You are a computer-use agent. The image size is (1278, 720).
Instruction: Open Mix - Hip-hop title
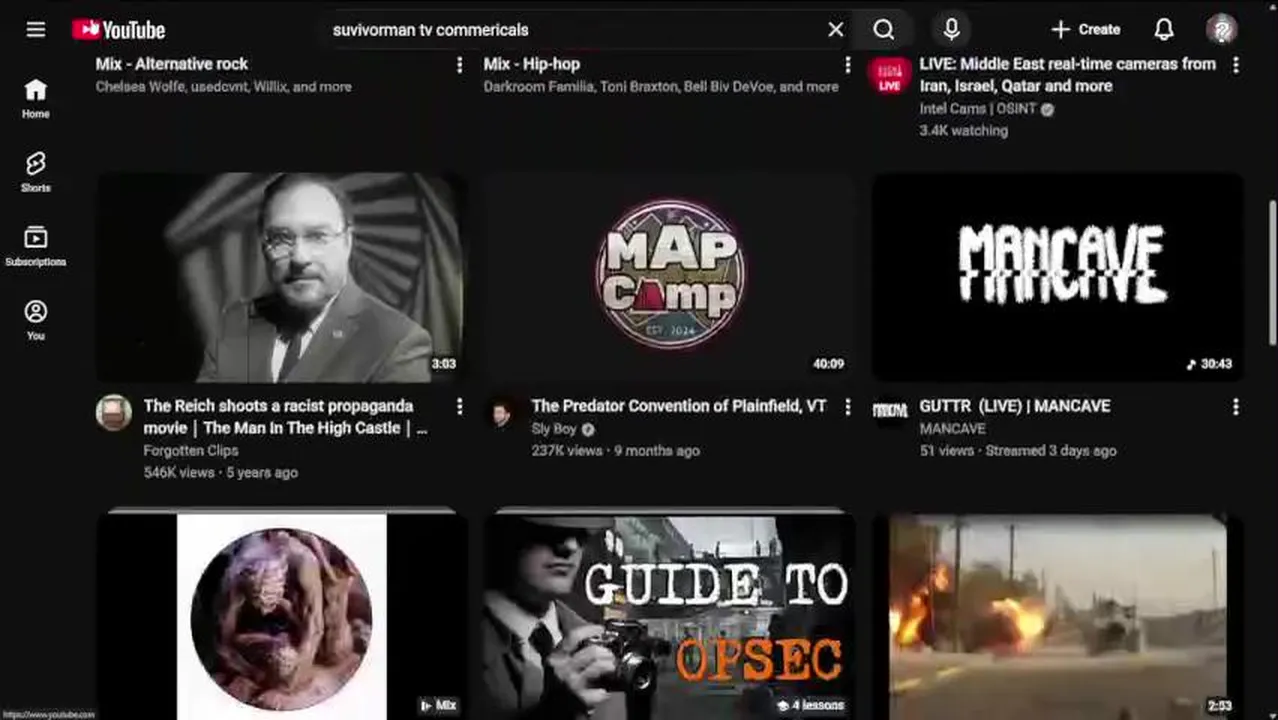[x=532, y=64]
